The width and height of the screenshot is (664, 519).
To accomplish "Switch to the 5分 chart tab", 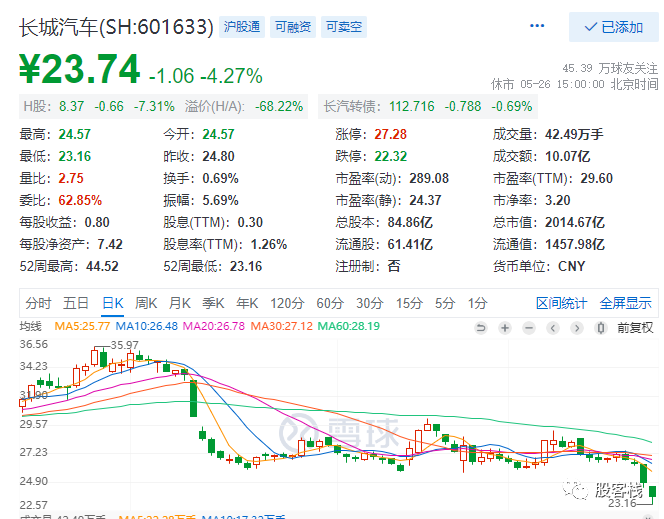I will [445, 303].
